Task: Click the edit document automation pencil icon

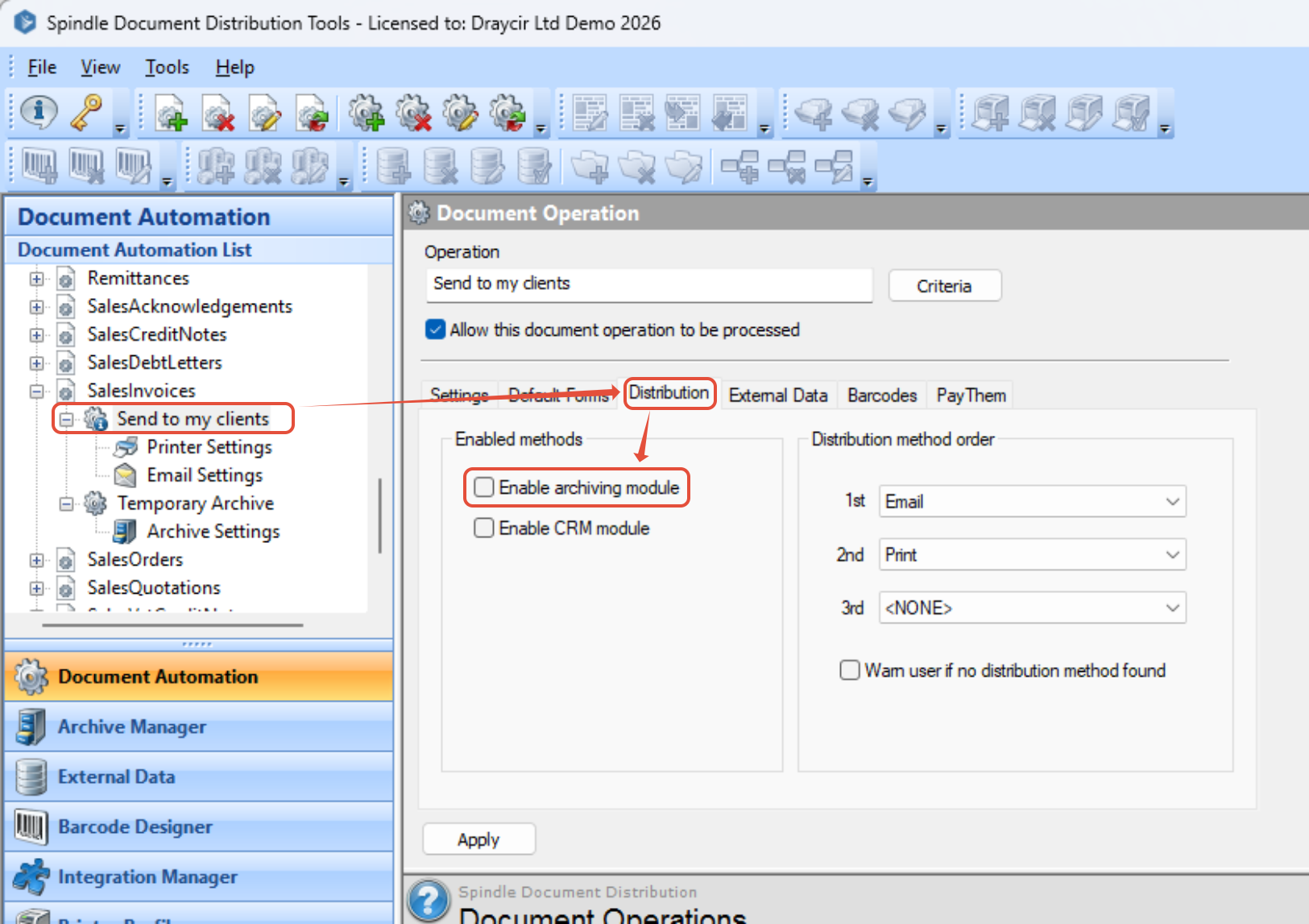Action: coord(265,113)
